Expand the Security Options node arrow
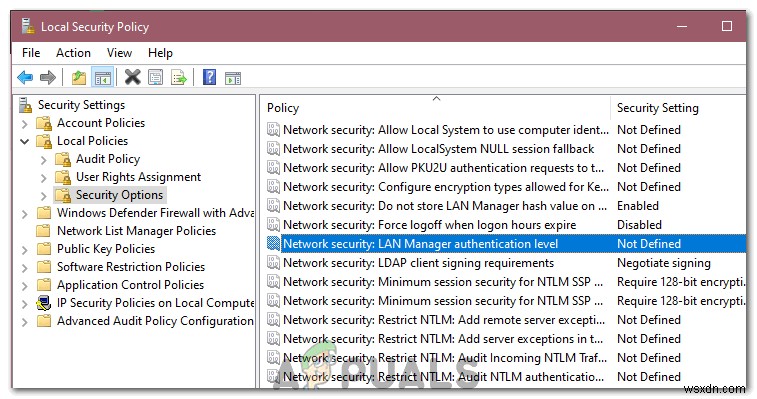 pyautogui.click(x=43, y=196)
